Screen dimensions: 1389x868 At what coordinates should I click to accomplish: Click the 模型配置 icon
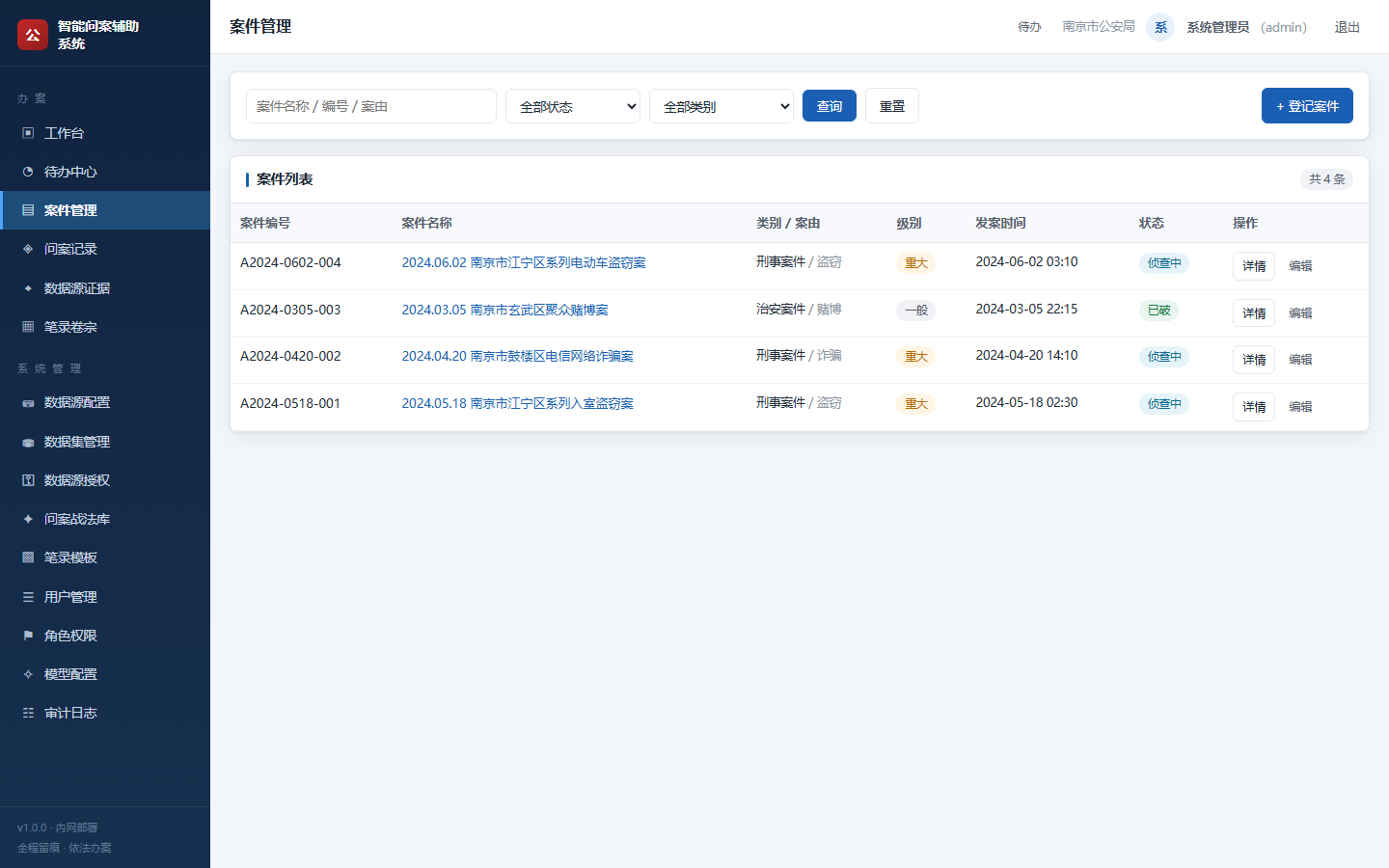point(28,674)
